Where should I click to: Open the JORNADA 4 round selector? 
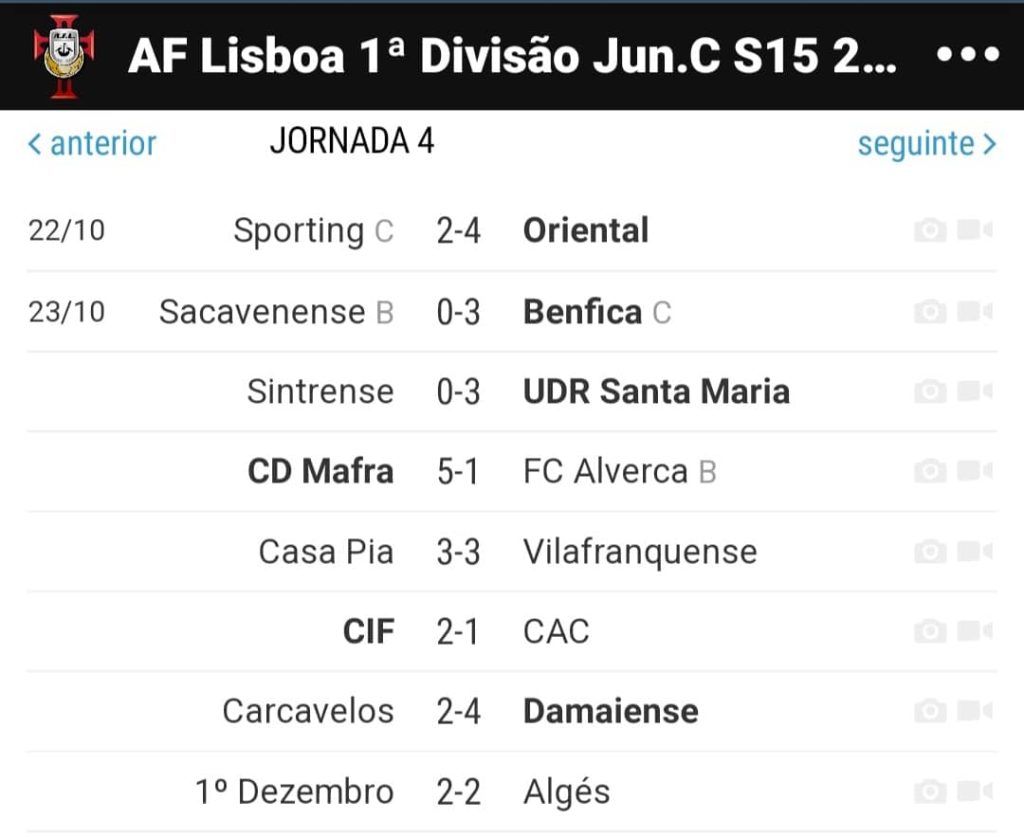tap(352, 140)
